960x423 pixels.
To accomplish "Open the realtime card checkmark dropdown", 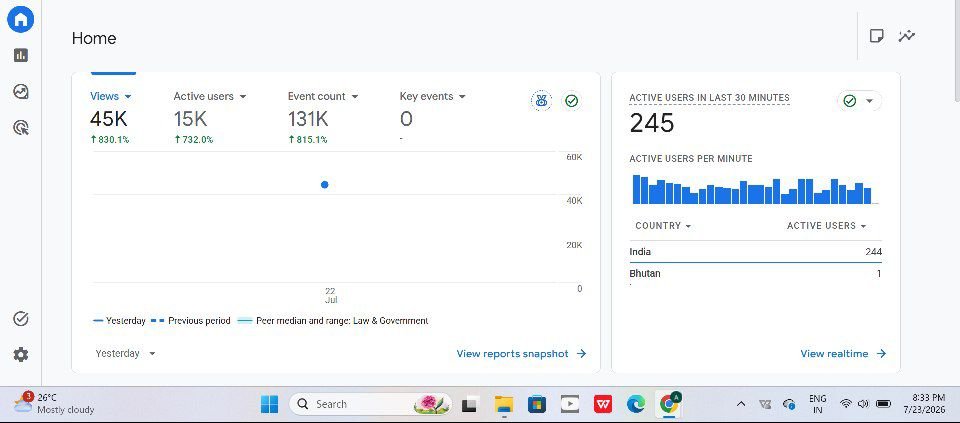I will tap(859, 101).
